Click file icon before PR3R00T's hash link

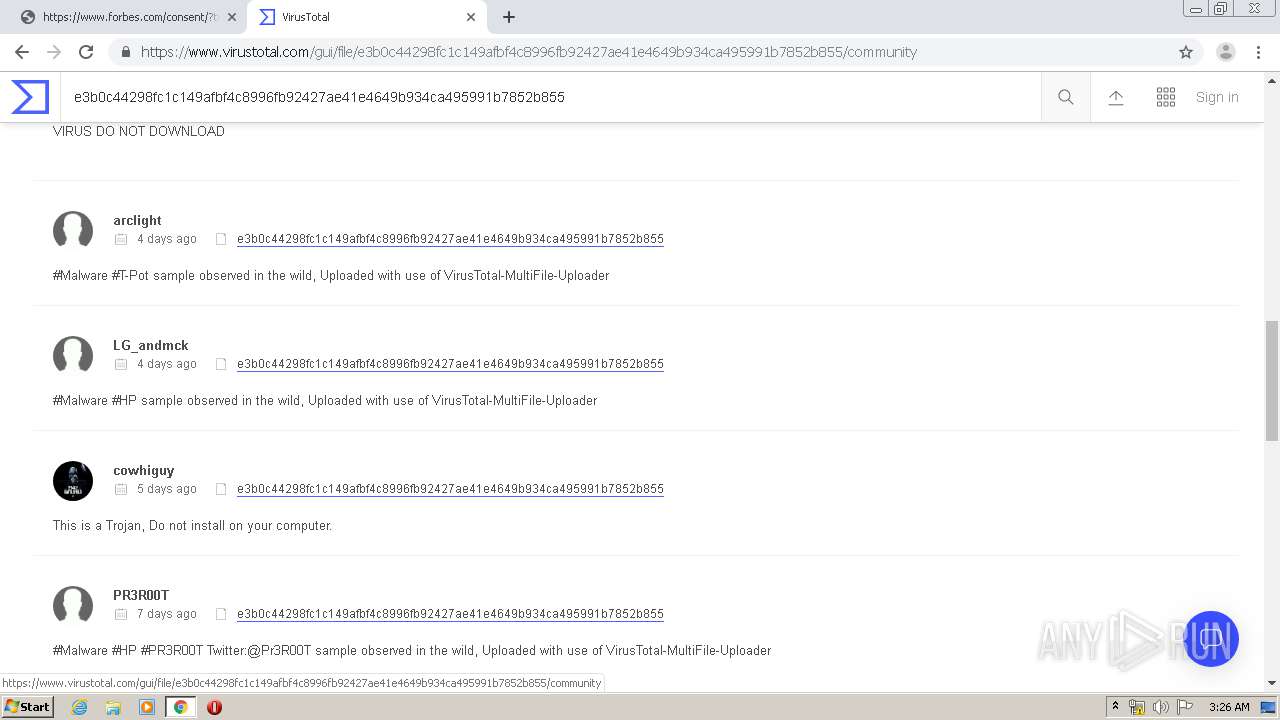pos(221,614)
